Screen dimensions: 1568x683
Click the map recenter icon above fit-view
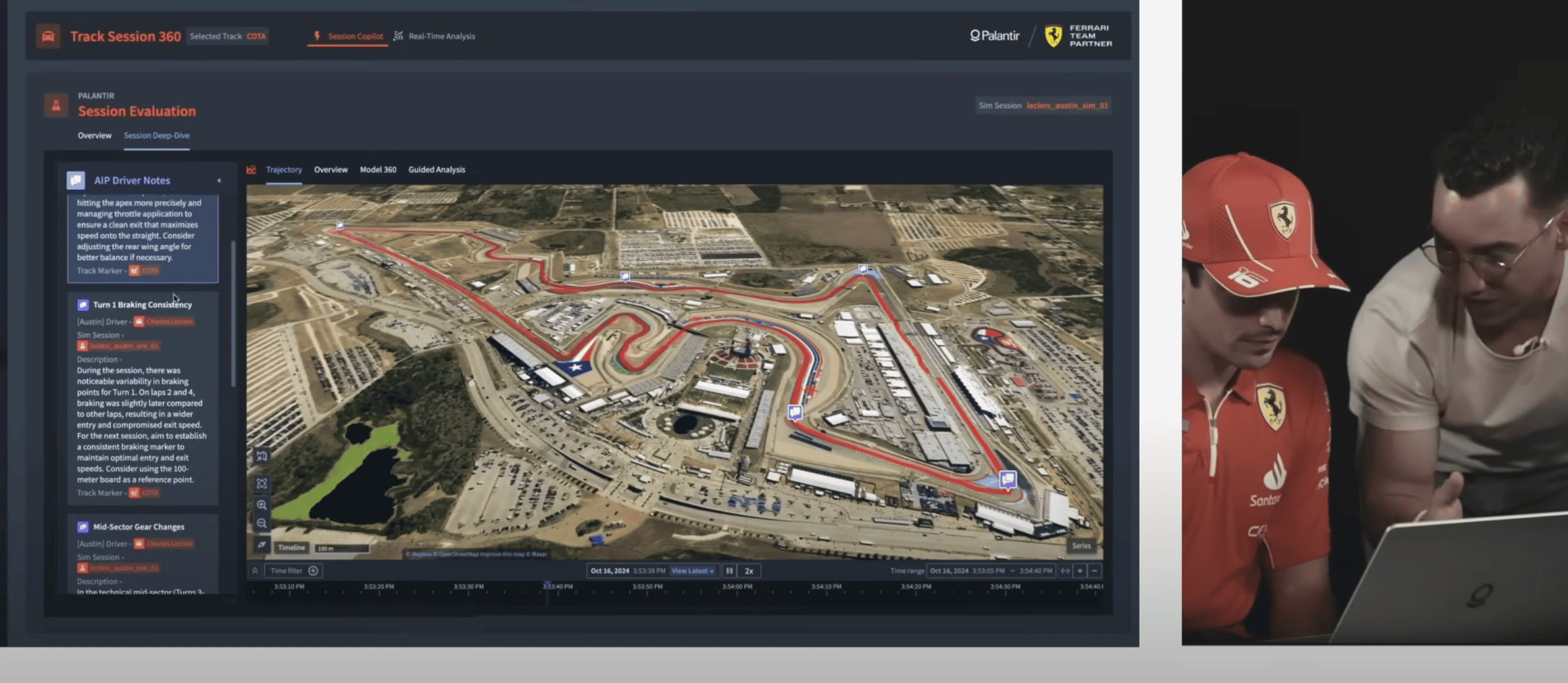click(x=262, y=457)
